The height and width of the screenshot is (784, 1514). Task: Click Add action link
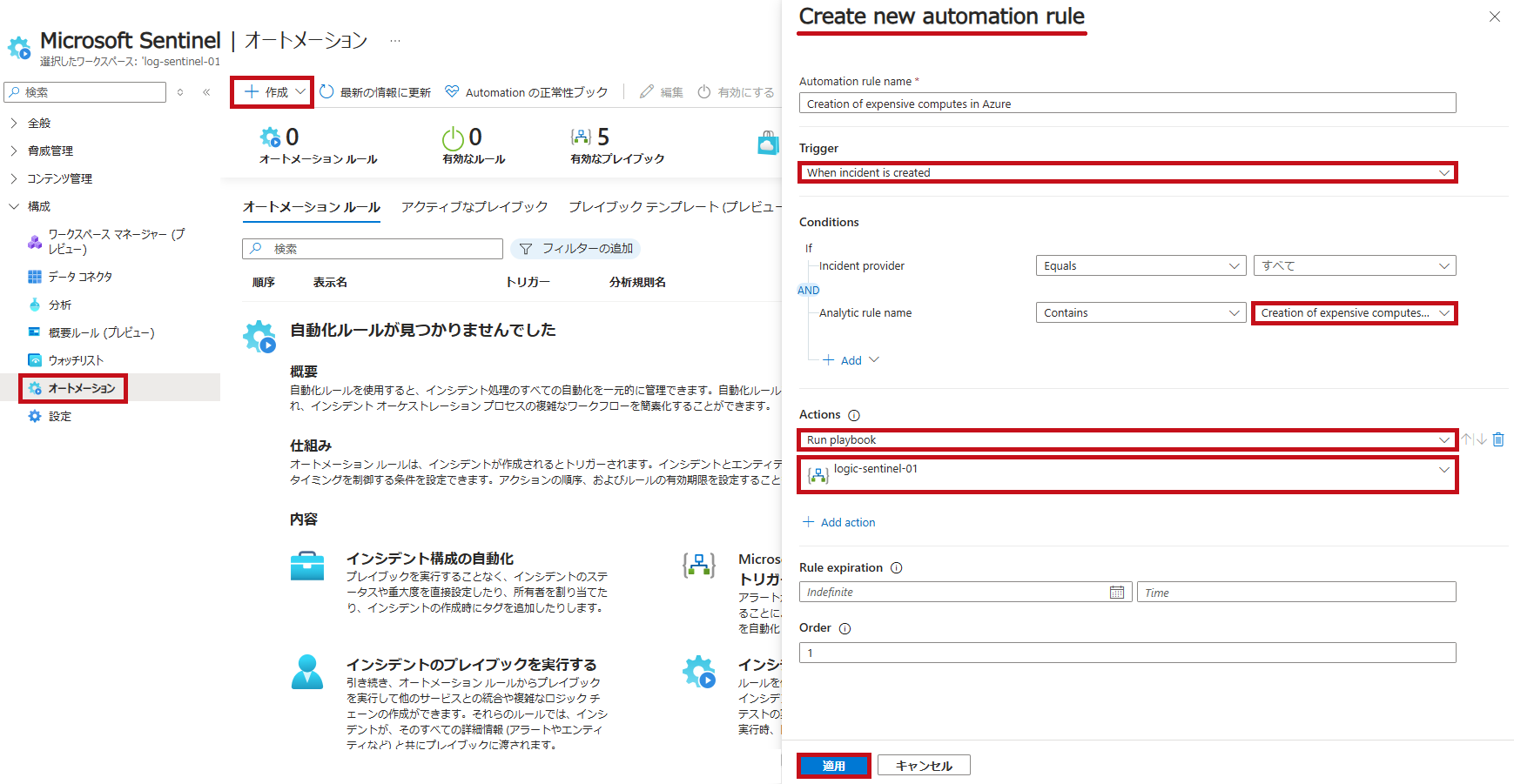839,522
